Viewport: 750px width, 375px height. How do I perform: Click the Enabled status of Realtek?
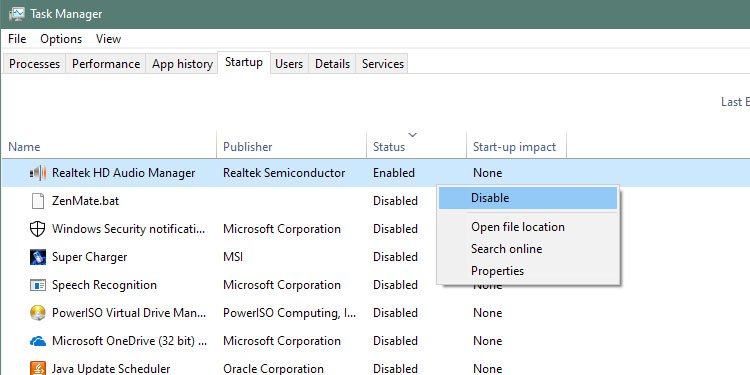(394, 173)
